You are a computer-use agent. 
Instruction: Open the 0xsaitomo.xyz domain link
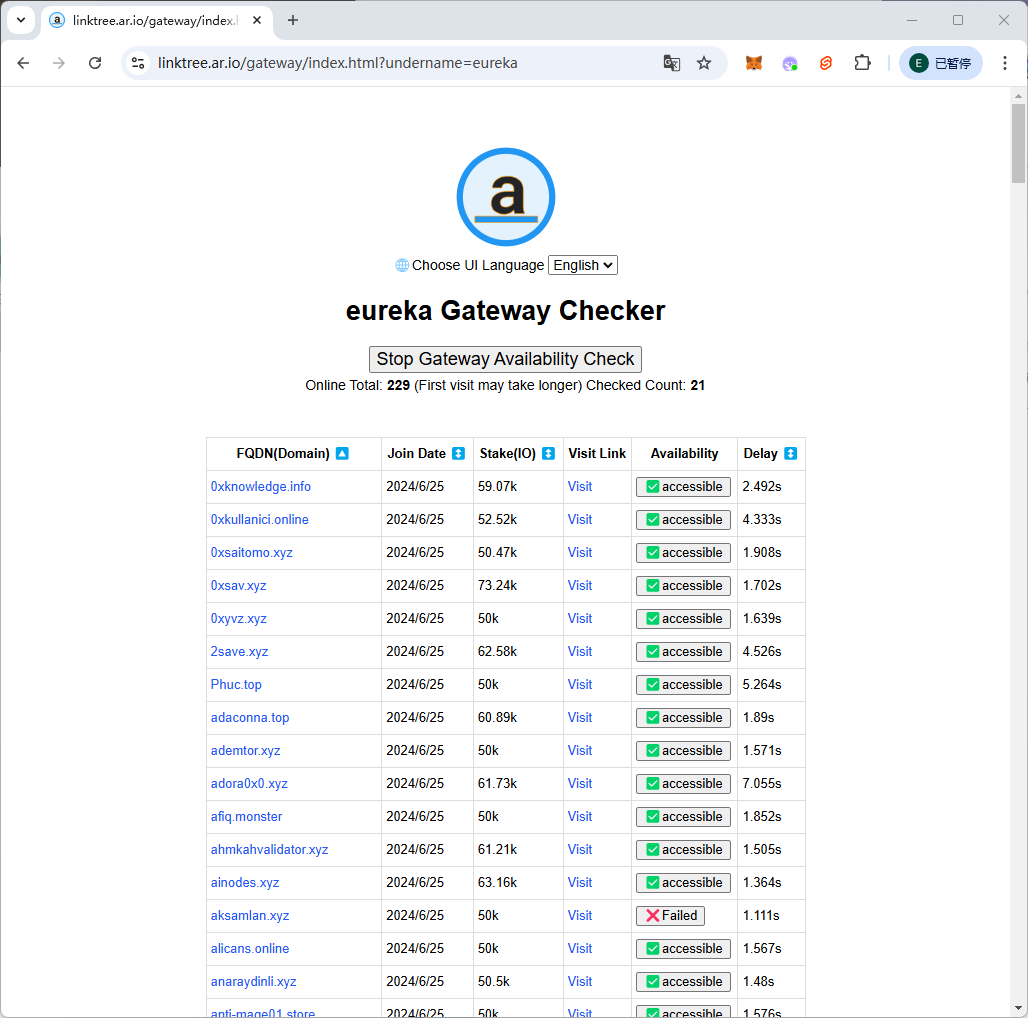point(251,553)
